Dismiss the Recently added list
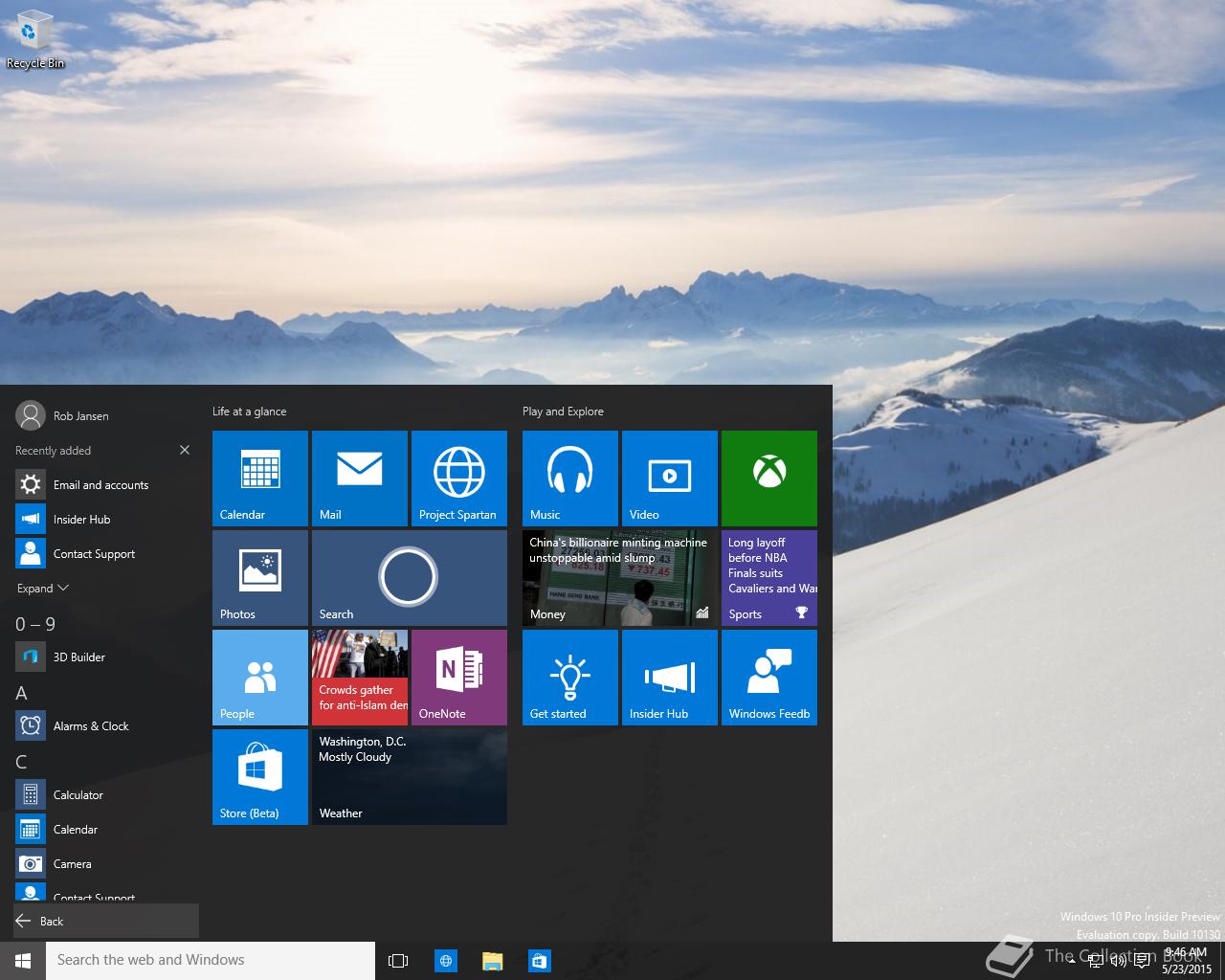 pos(185,450)
